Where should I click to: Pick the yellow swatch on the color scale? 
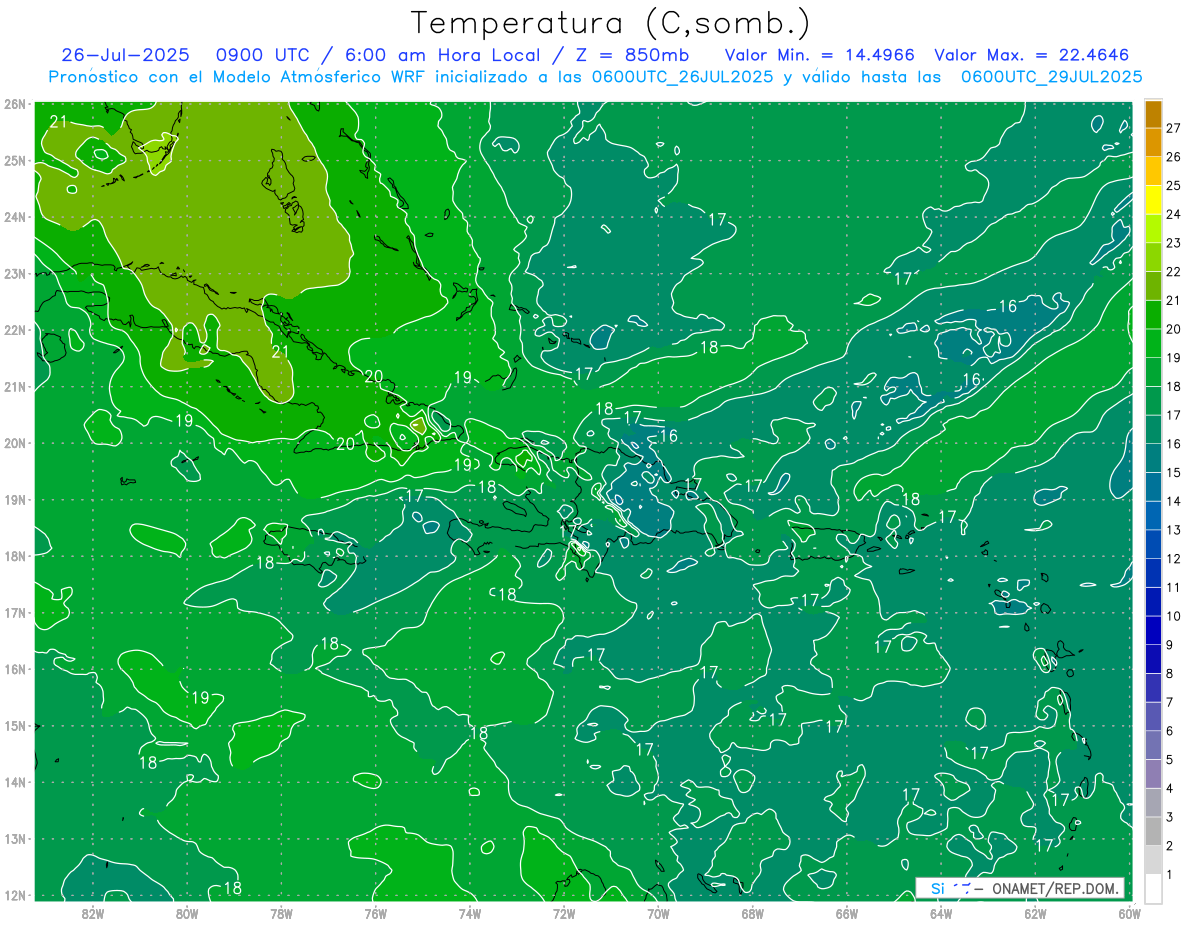[1153, 200]
